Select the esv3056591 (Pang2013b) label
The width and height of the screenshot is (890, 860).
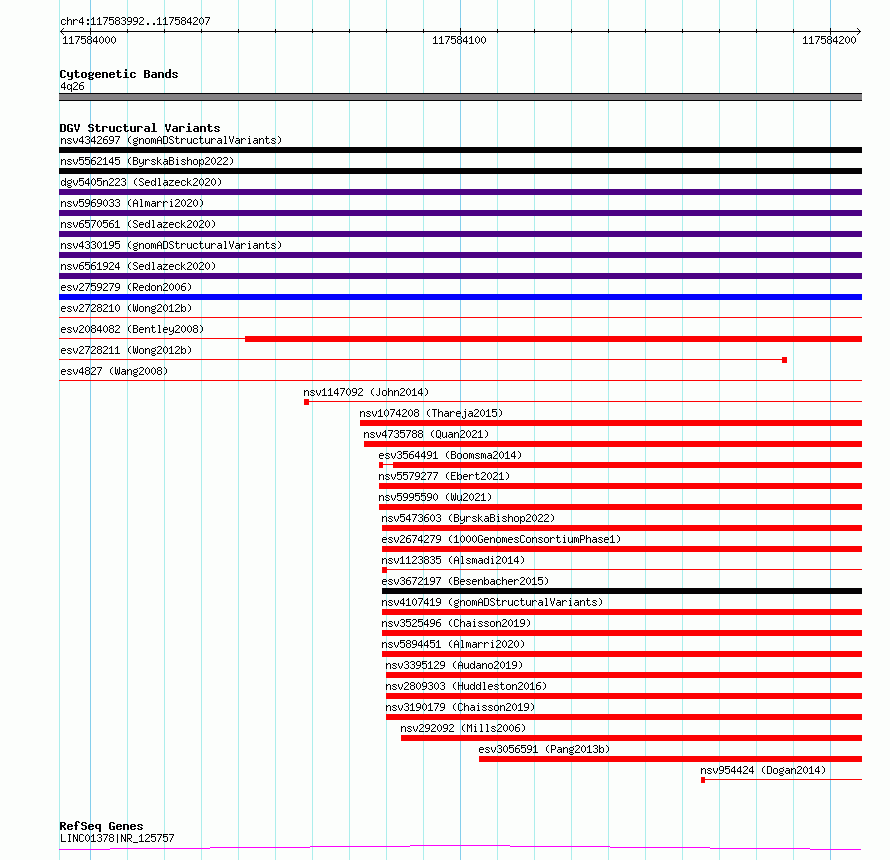(x=544, y=749)
